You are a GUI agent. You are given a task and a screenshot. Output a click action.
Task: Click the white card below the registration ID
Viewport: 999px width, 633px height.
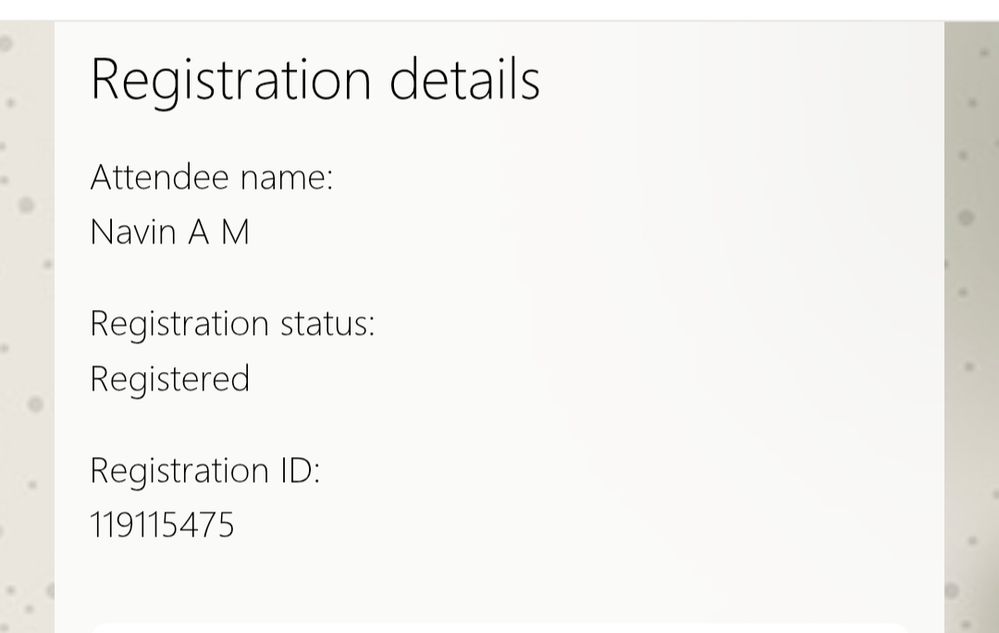[x=500, y=627]
